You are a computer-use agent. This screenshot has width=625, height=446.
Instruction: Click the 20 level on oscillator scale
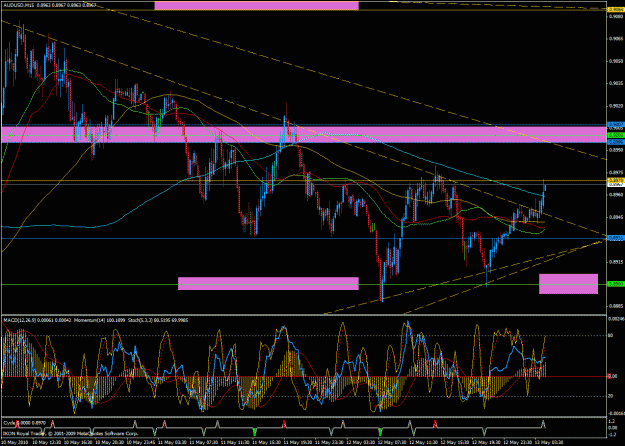coord(610,396)
